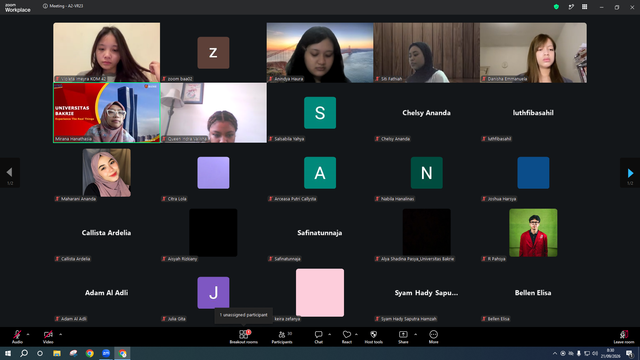
Task: Select the Chelsy Ananda name tile
Action: pyautogui.click(x=427, y=113)
